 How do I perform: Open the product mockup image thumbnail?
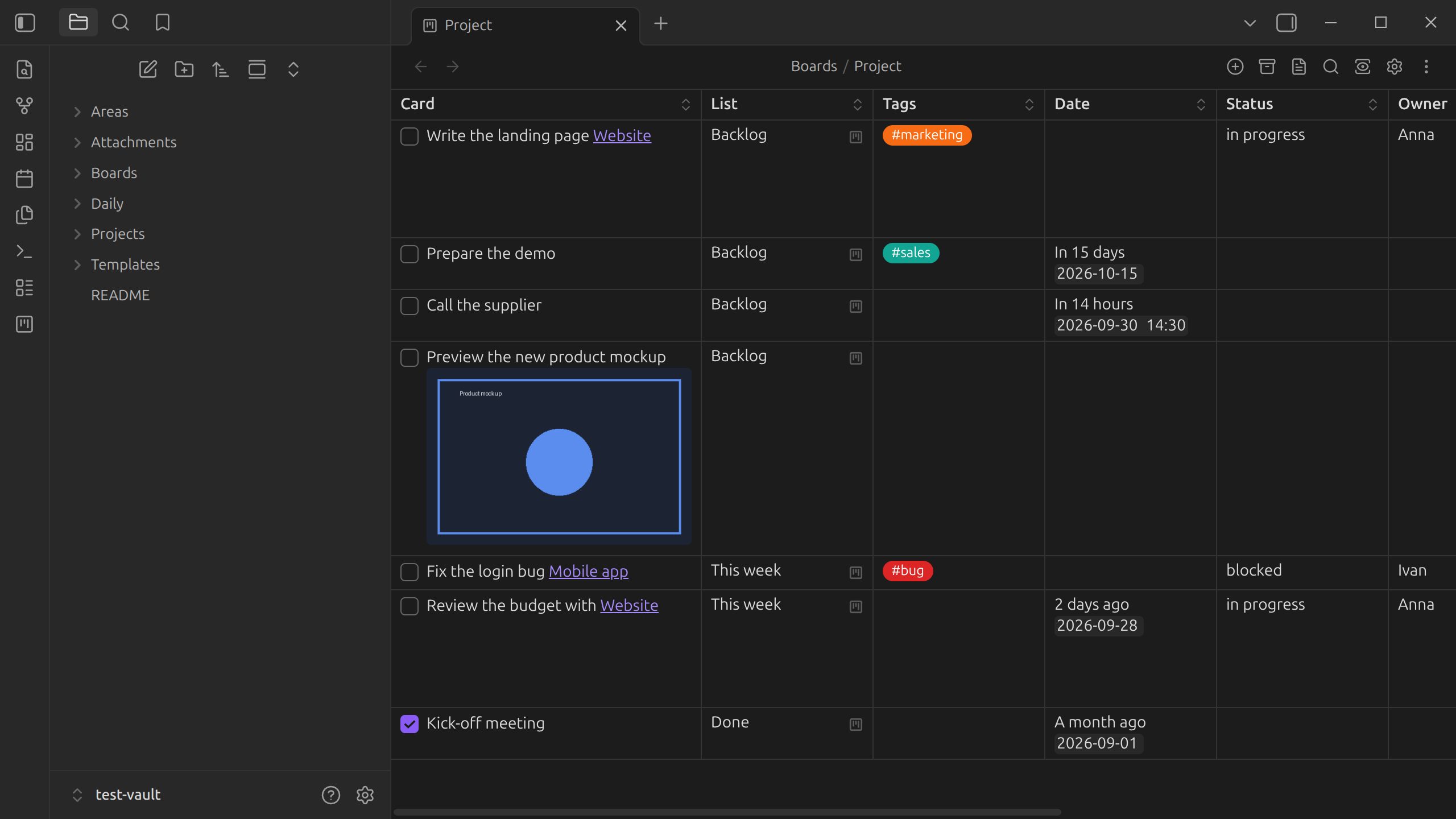(559, 456)
